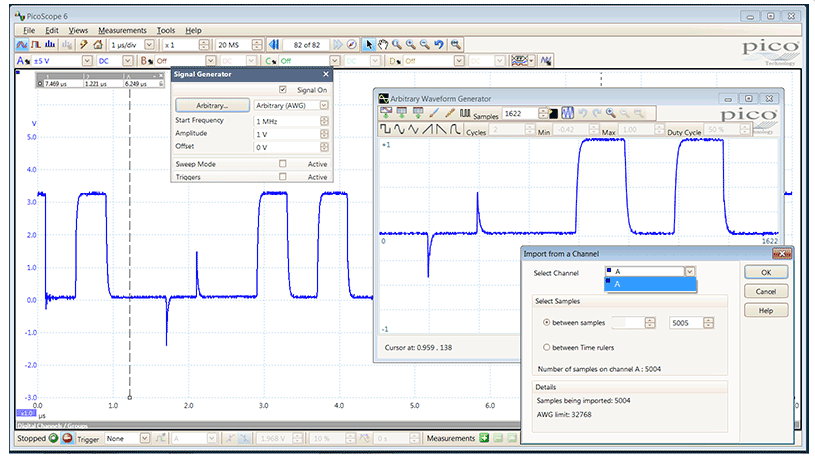Click the Signal Generator toolbar icon
Image resolution: width=815 pixels, height=459 pixels.
click(x=545, y=61)
